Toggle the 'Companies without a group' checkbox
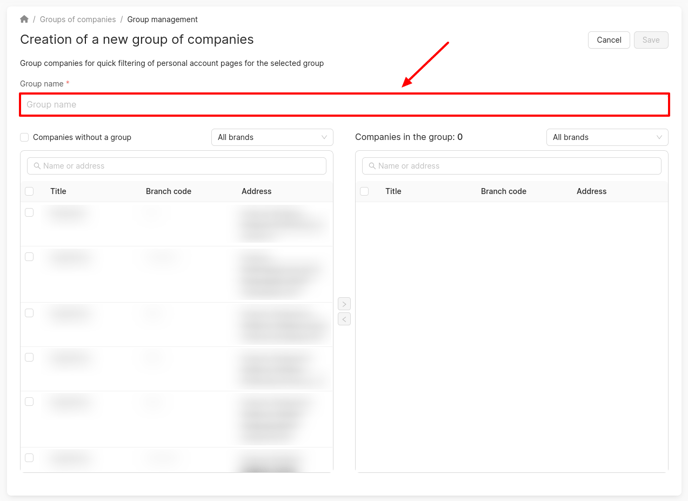This screenshot has height=501, width=688. (25, 138)
